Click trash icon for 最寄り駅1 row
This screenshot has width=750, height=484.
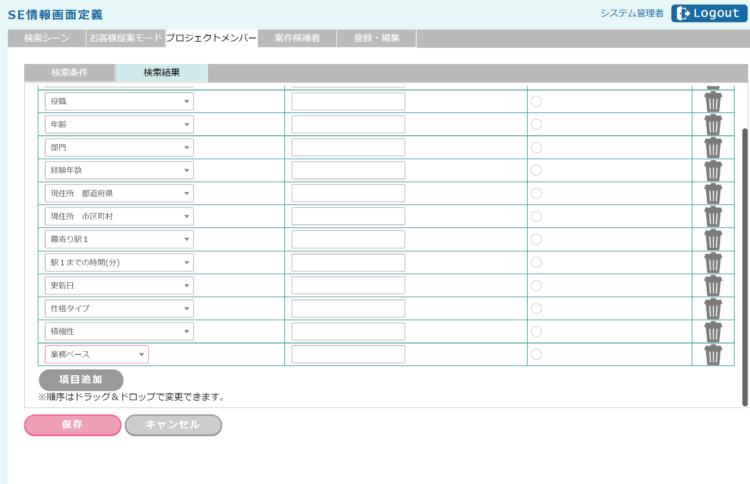(x=713, y=239)
